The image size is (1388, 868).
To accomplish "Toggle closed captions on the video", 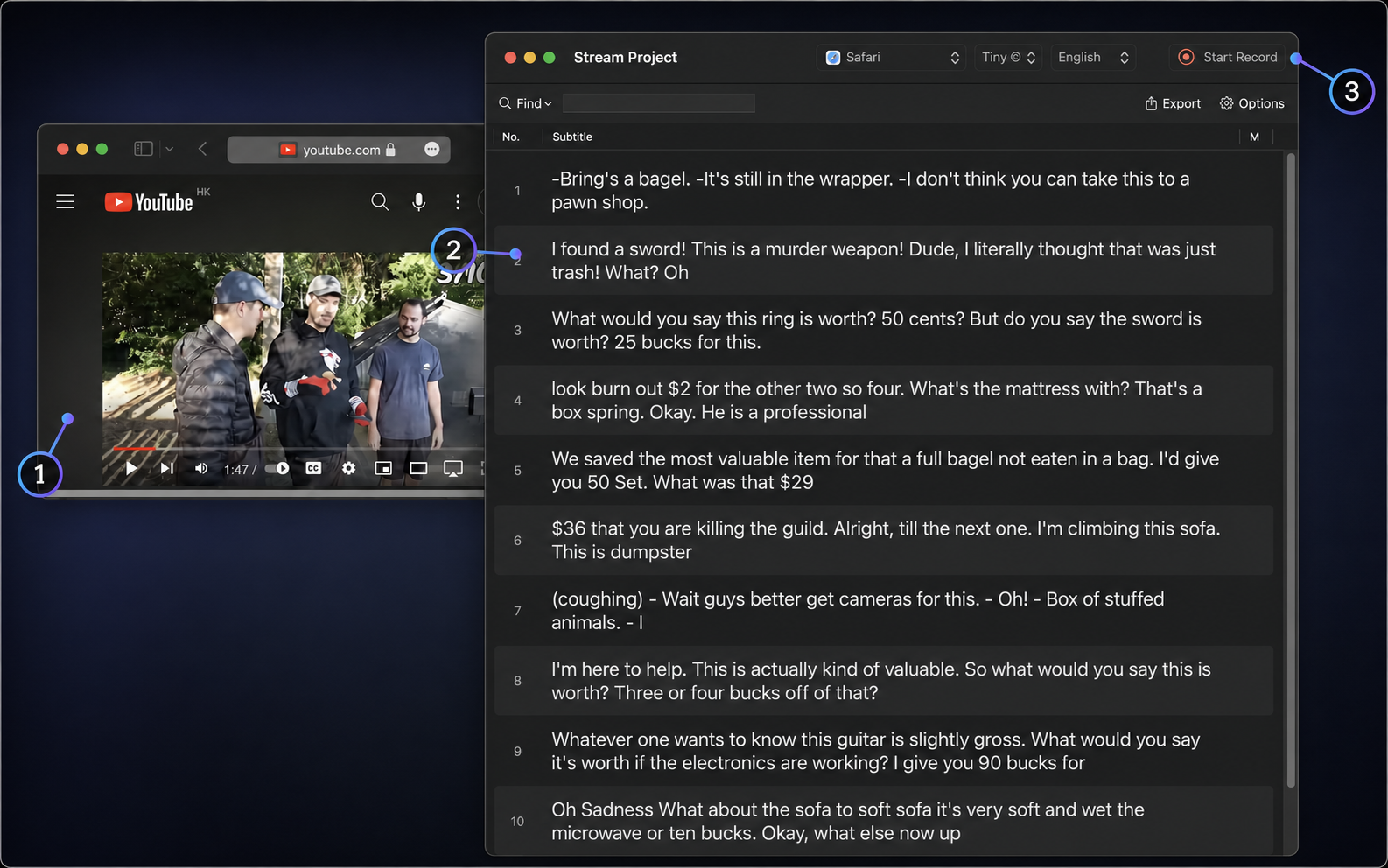I will (x=313, y=468).
